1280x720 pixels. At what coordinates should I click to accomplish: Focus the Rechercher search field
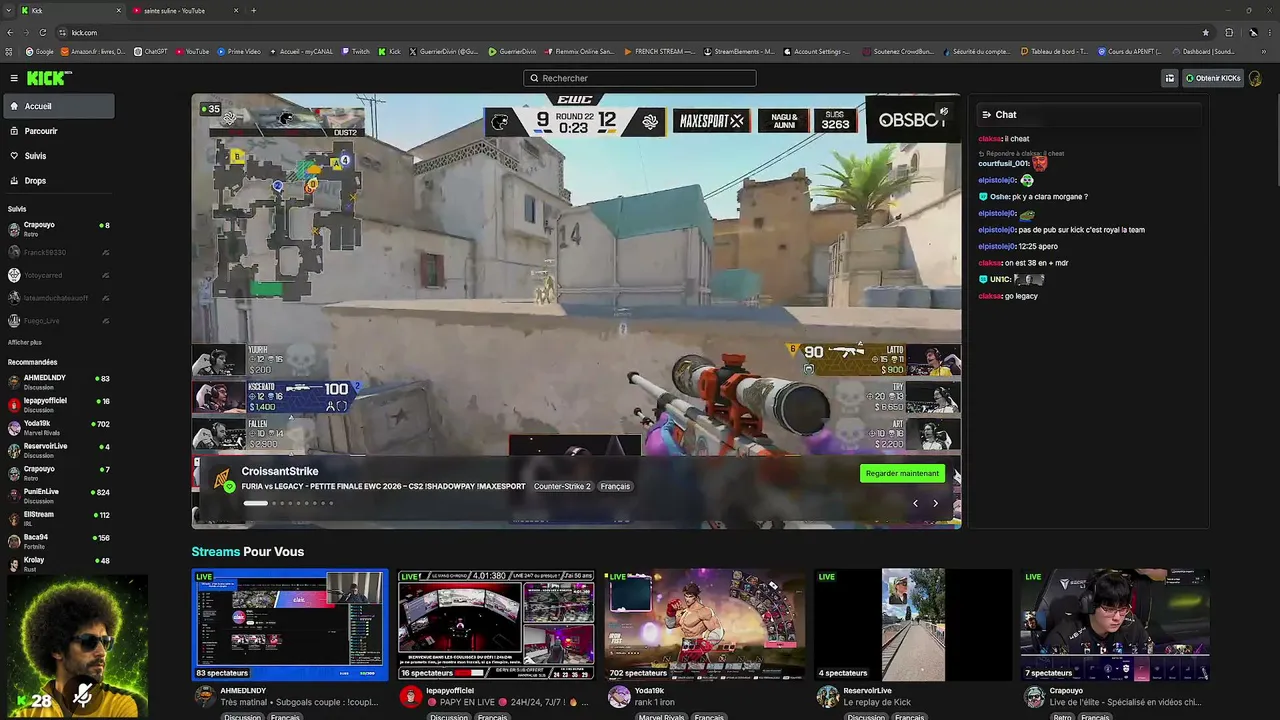[x=640, y=78]
